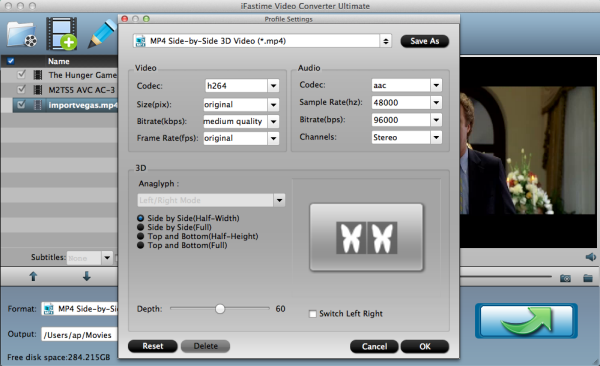Image resolution: width=600 pixels, height=366 pixels.
Task: Toggle the volume speaker icon
Action: point(590,257)
